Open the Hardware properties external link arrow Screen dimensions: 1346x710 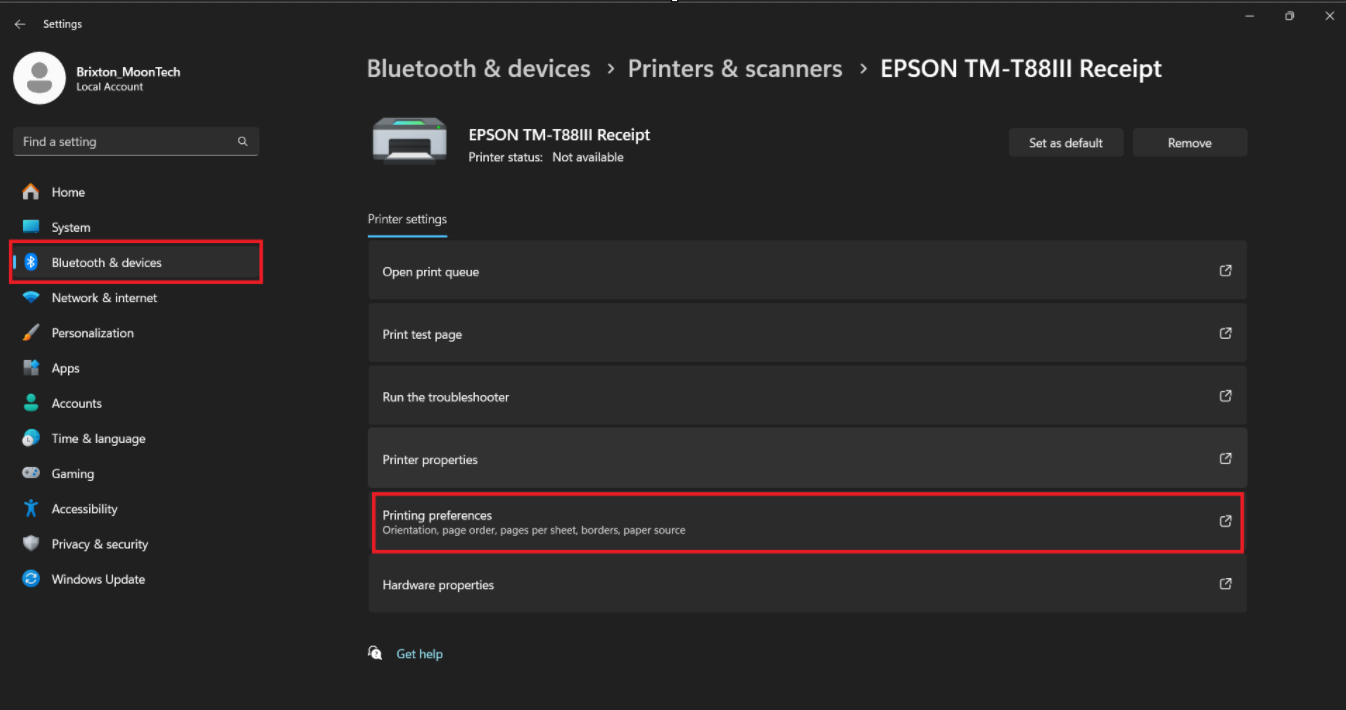[x=1225, y=583]
